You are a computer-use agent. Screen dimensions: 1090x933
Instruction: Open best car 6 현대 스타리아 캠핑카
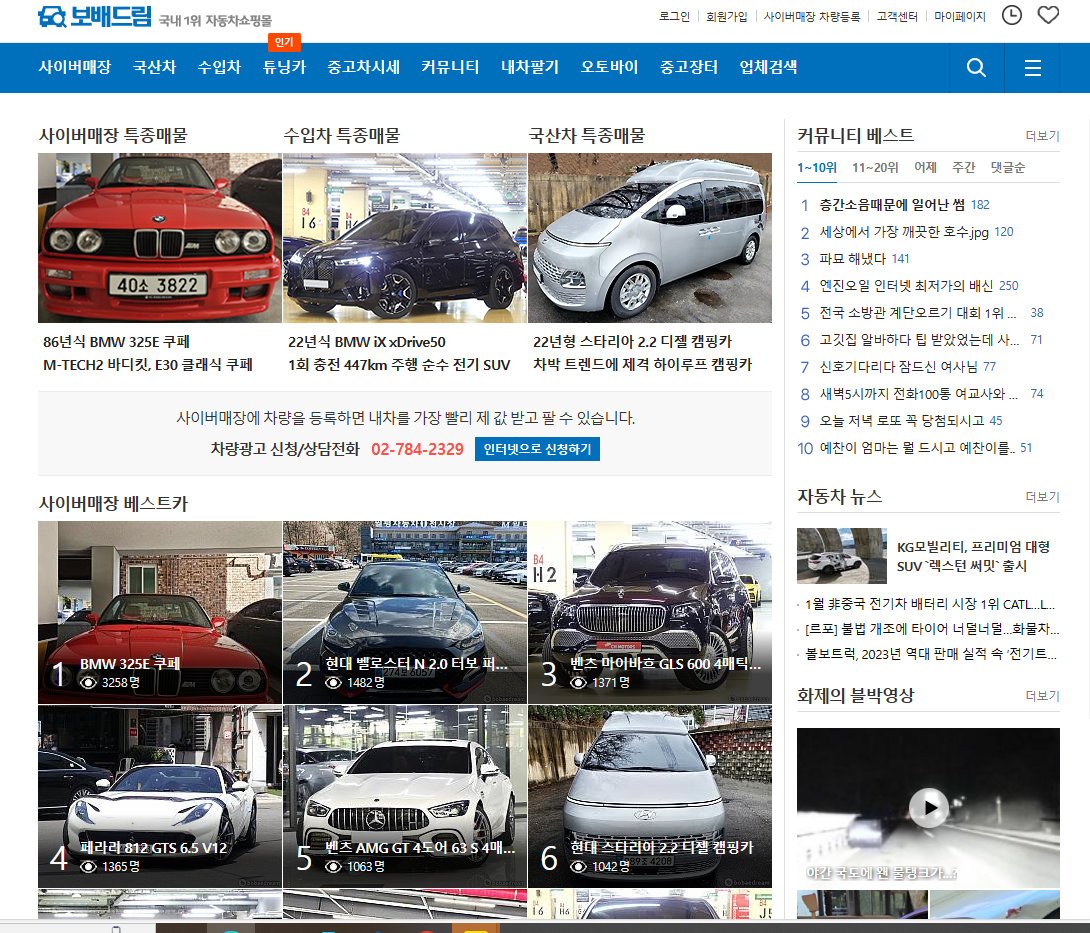point(650,797)
